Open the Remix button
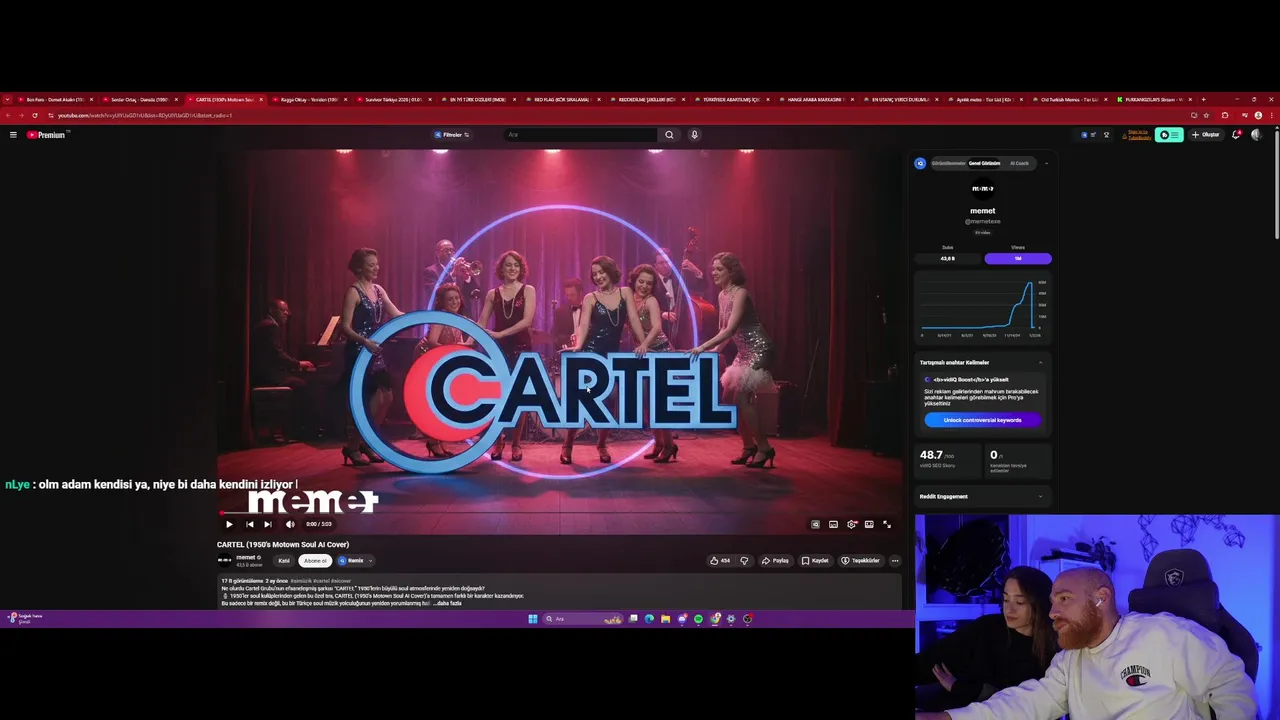 (351, 560)
